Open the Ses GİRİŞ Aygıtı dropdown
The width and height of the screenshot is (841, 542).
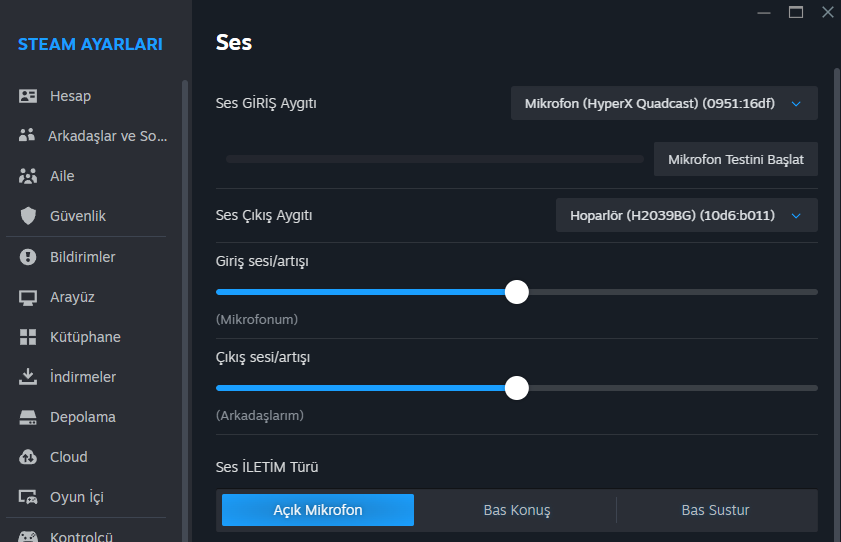[663, 103]
